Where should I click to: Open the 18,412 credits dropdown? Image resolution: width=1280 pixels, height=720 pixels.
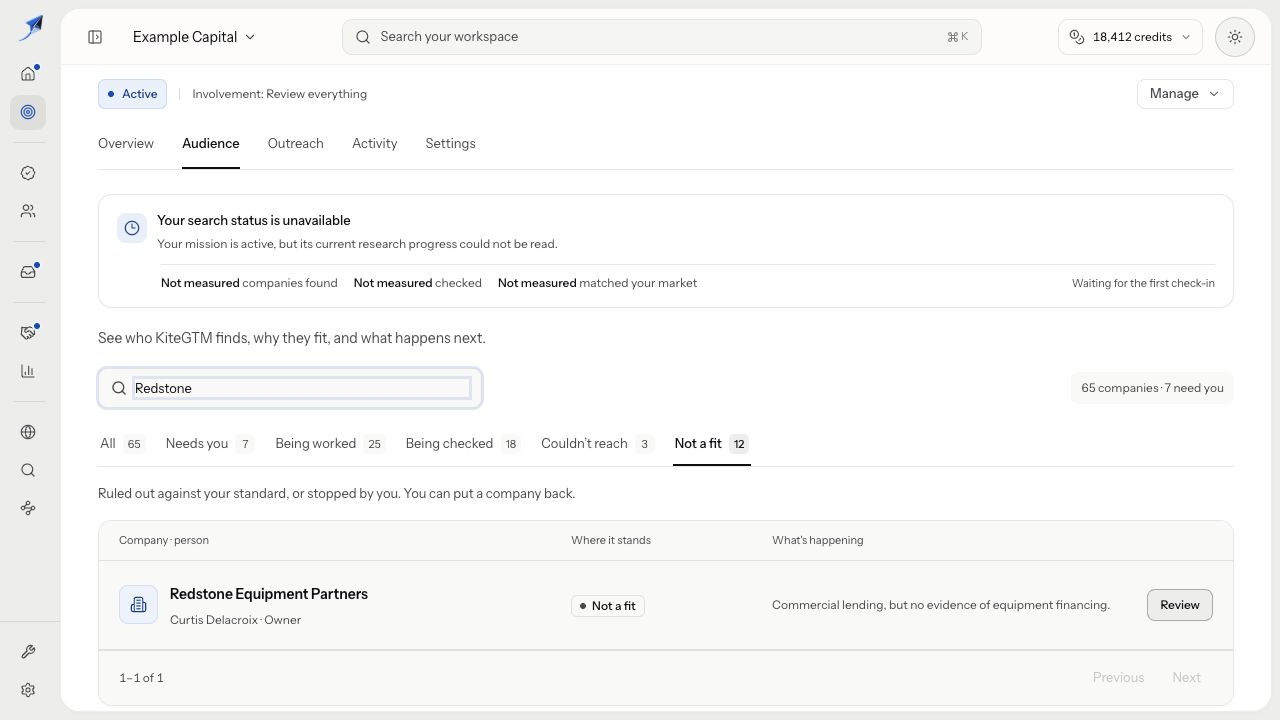click(x=1130, y=37)
